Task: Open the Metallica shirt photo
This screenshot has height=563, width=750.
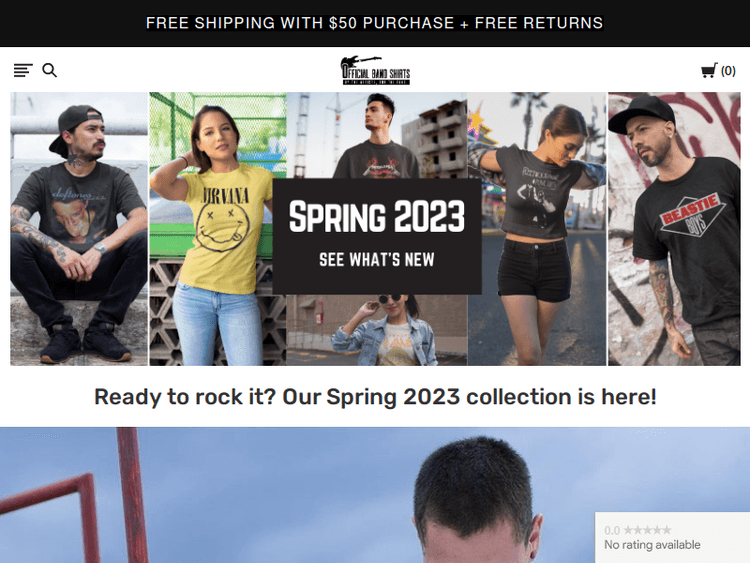Action: [x=376, y=135]
